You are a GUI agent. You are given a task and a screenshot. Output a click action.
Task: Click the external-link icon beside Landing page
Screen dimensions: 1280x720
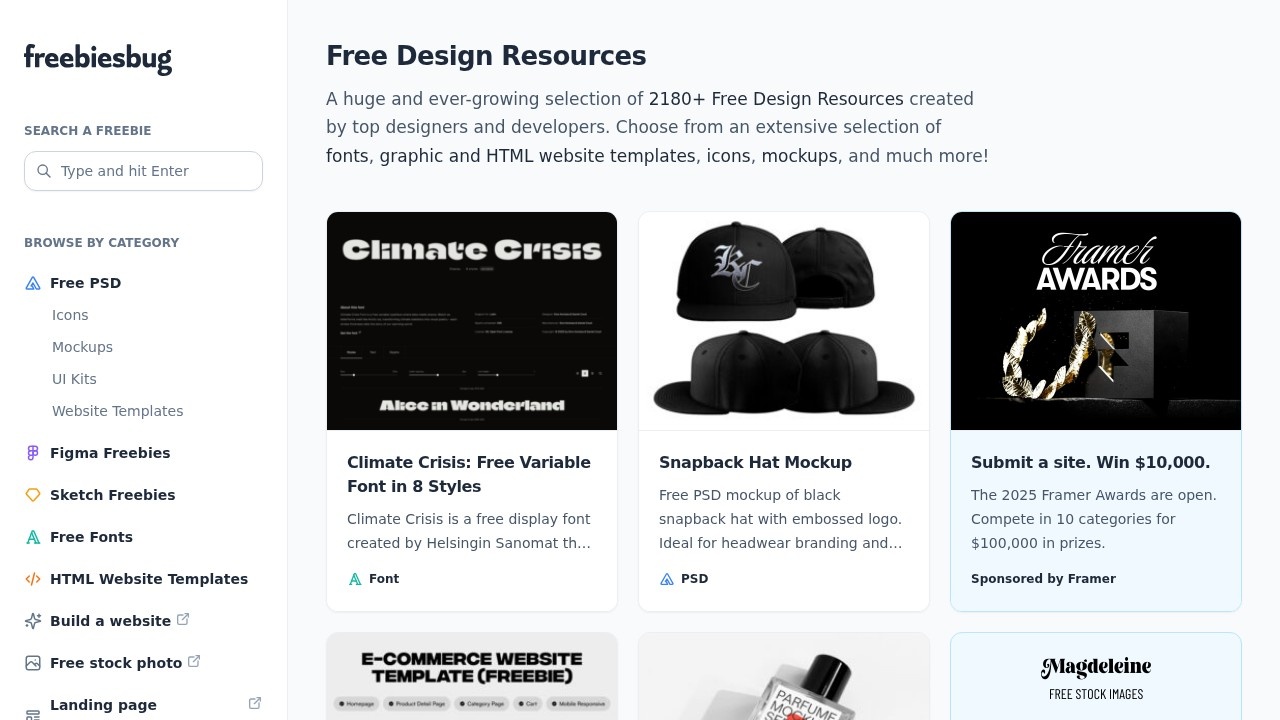(x=255, y=704)
